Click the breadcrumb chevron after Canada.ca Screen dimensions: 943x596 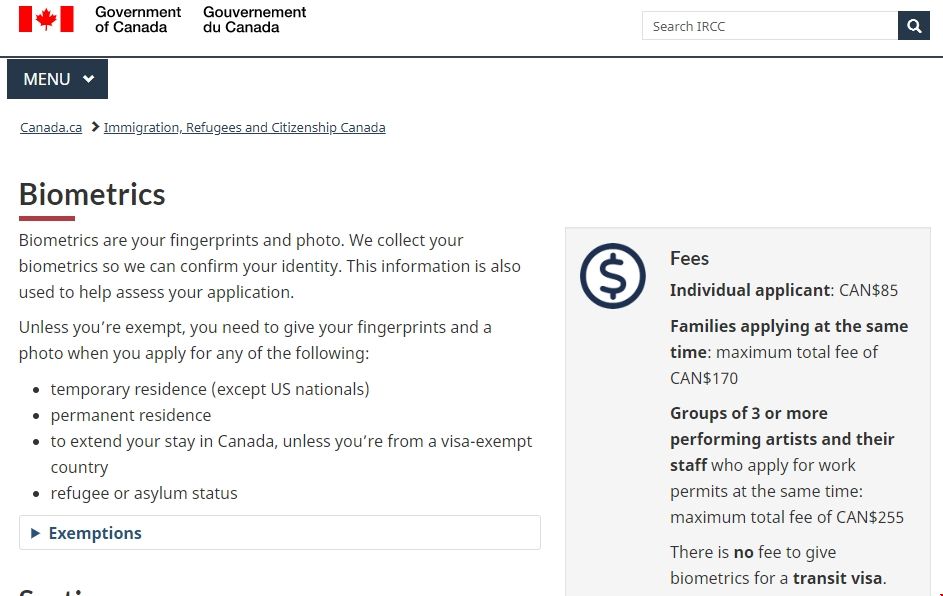[x=95, y=127]
